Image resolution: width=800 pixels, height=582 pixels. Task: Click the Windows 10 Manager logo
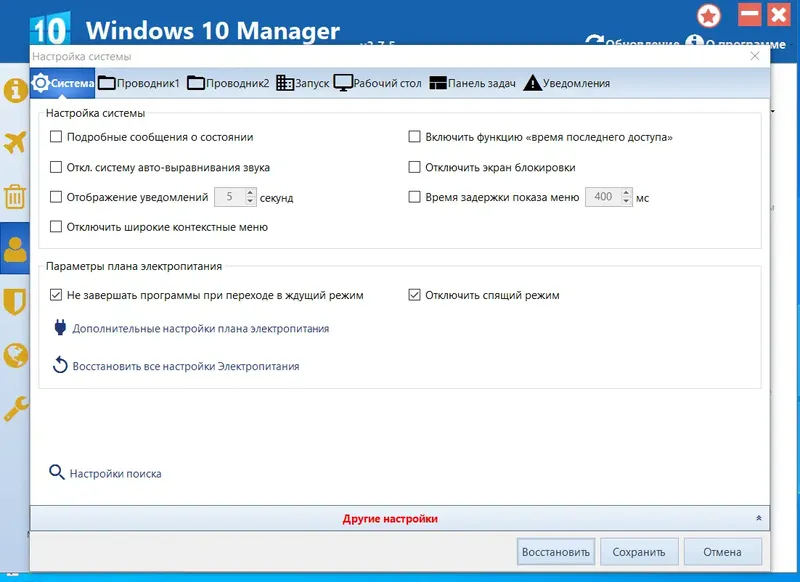tap(49, 30)
